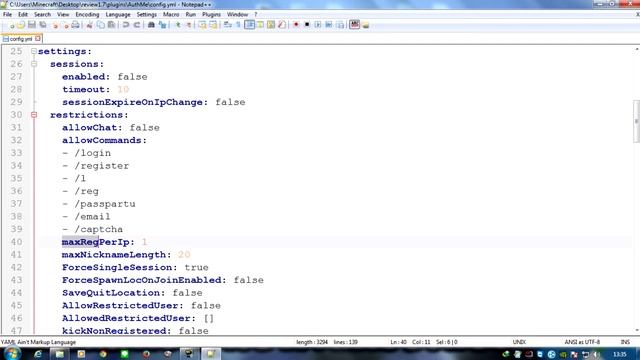Collapse the restrictions fold marker on line 30

[x=34, y=115]
